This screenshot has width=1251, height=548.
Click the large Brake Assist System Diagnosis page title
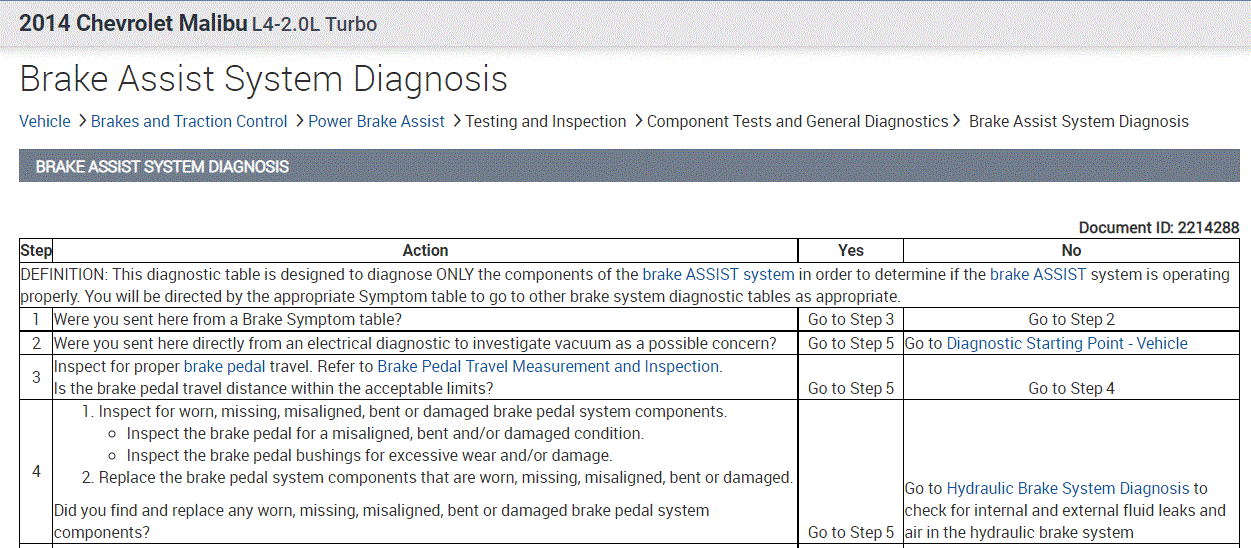[263, 79]
